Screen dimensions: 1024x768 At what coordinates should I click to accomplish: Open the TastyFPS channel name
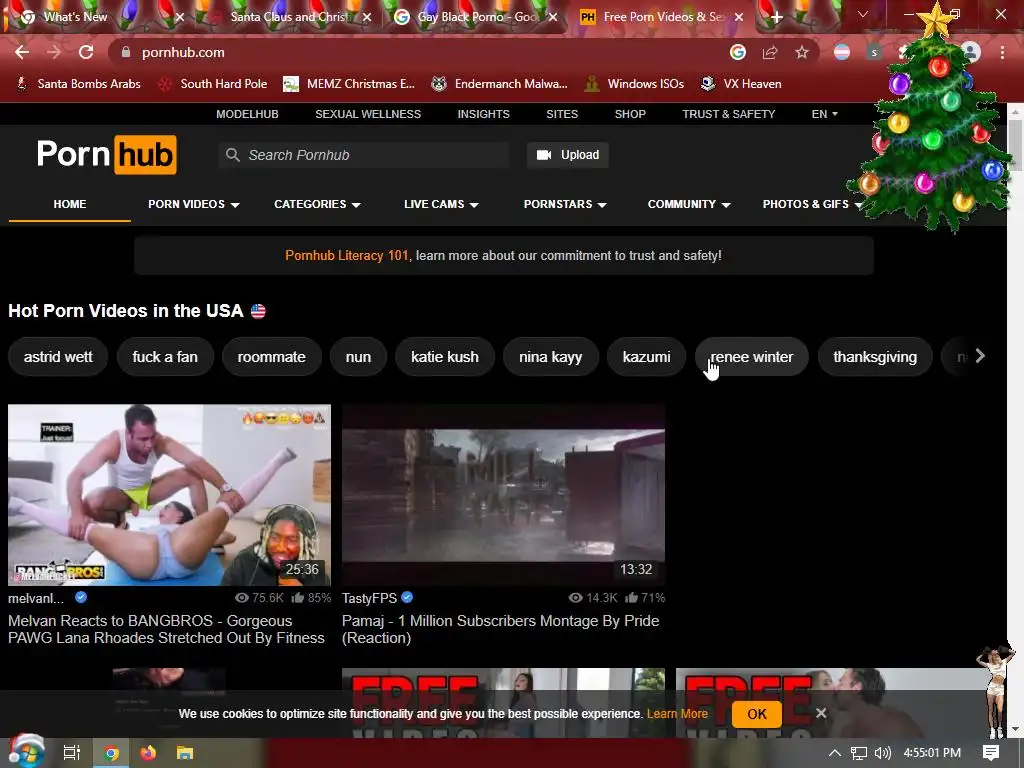(x=369, y=598)
